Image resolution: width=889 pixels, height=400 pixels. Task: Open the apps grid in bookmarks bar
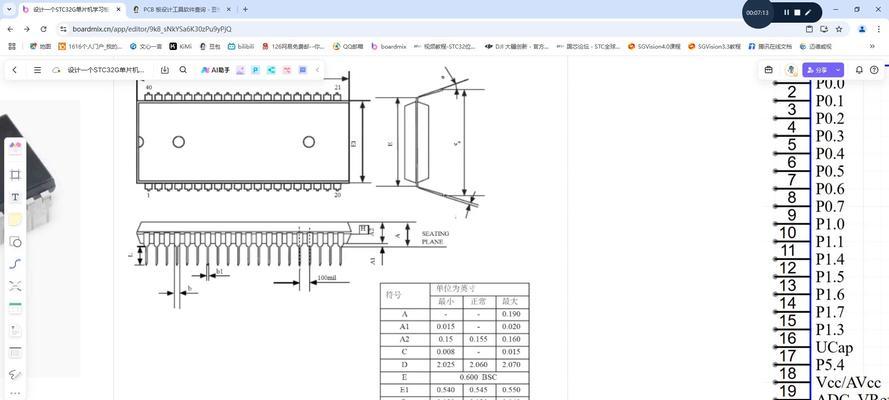point(11,46)
